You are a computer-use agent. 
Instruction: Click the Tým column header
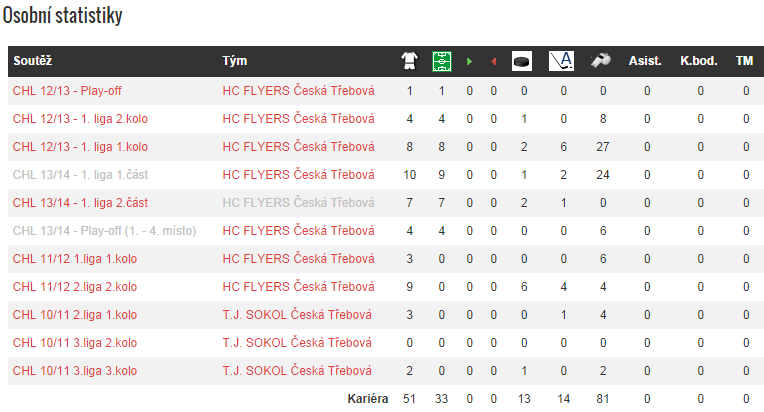point(235,61)
